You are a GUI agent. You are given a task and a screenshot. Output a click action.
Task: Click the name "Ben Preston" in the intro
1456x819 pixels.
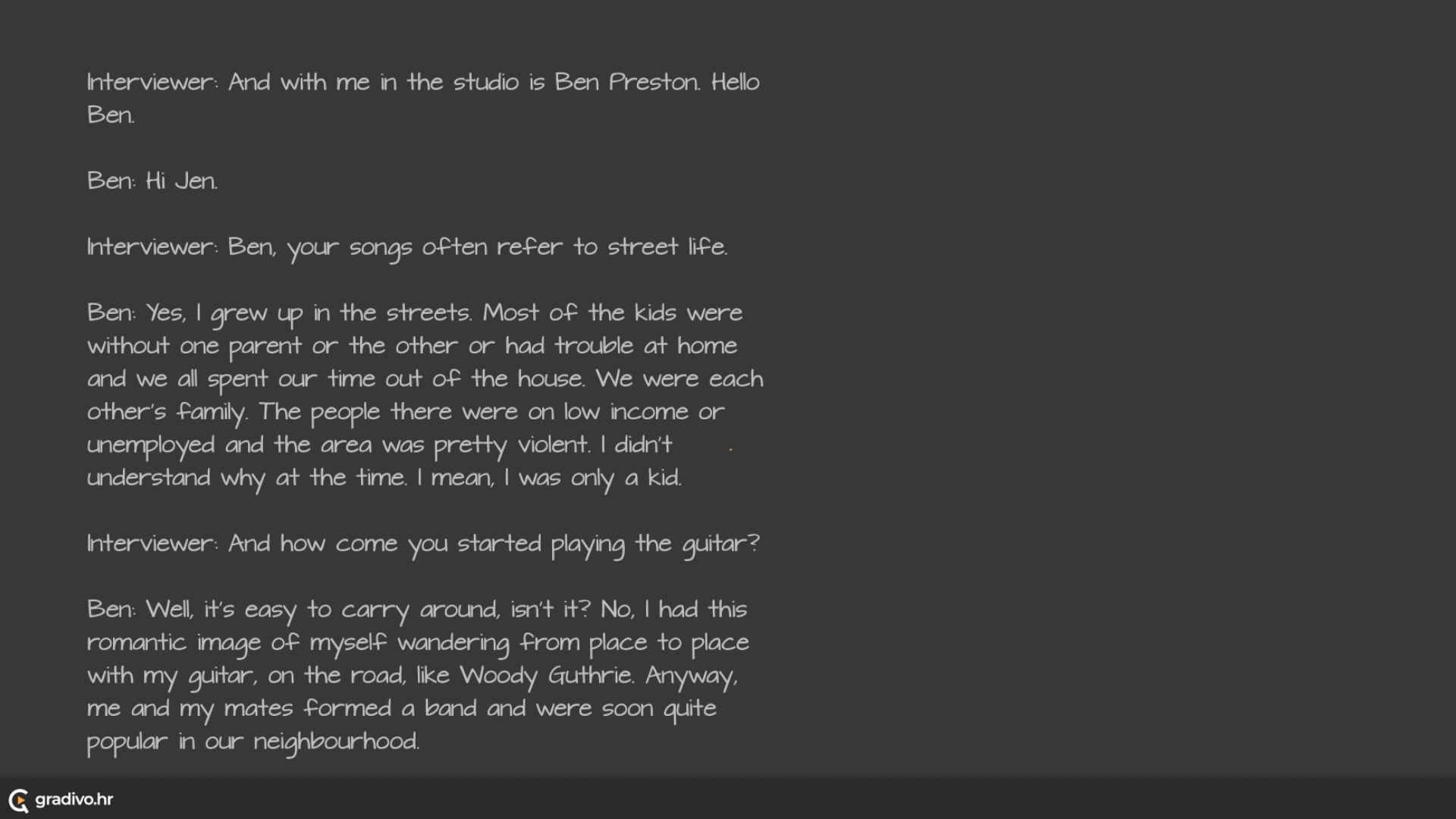626,82
